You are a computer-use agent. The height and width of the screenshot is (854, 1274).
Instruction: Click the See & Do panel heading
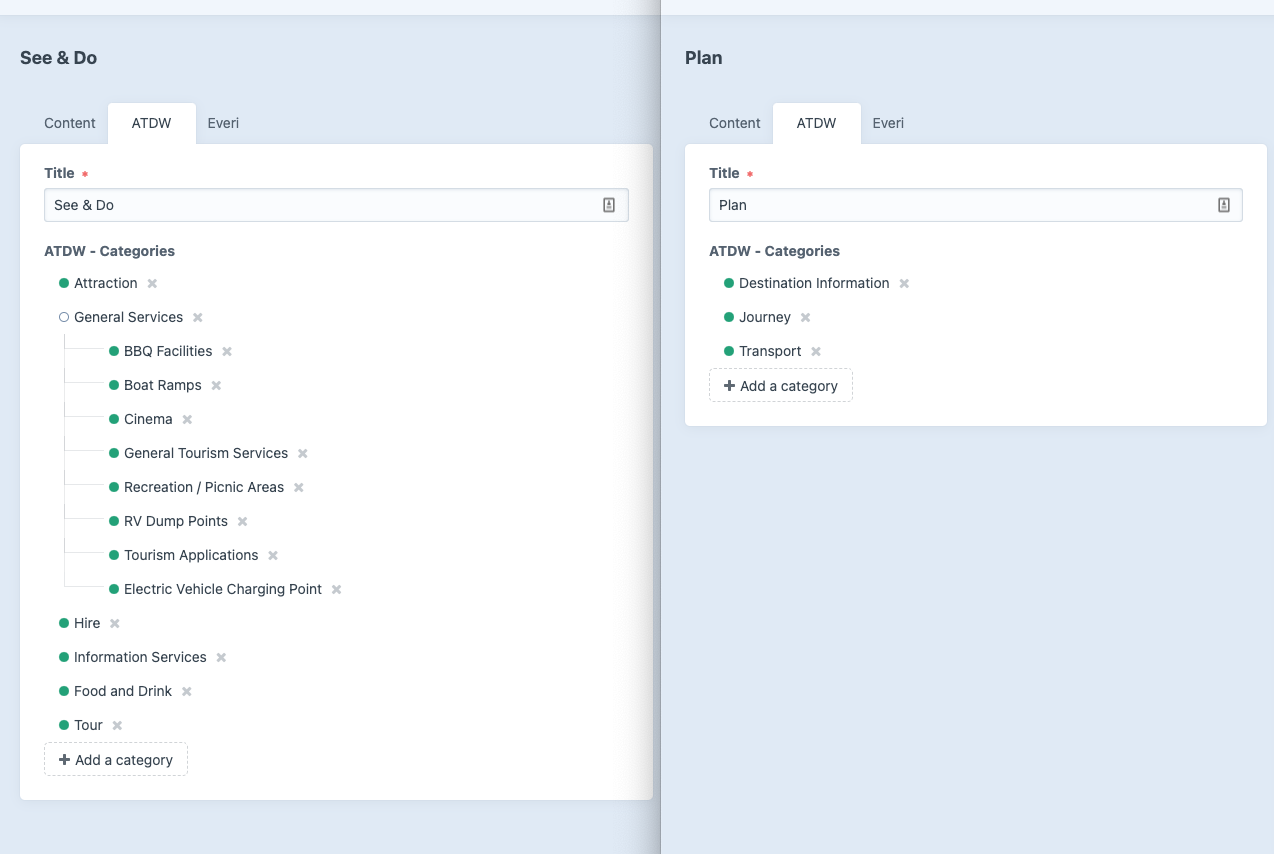pyautogui.click(x=58, y=58)
